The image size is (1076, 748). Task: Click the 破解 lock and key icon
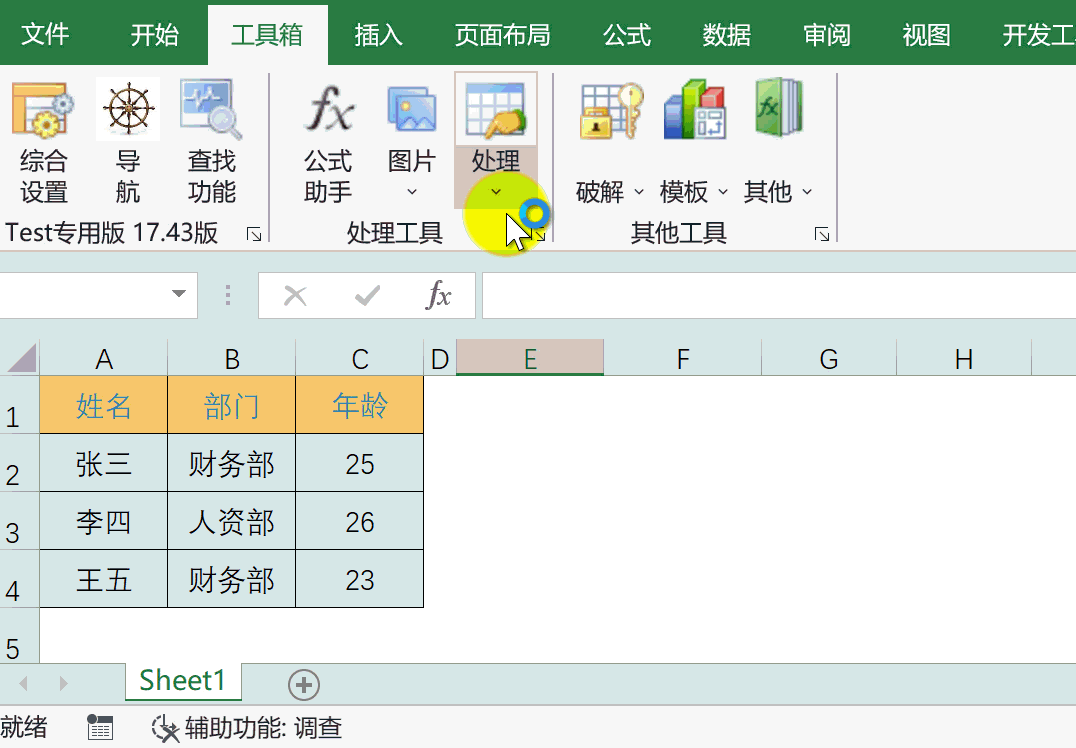tap(610, 110)
